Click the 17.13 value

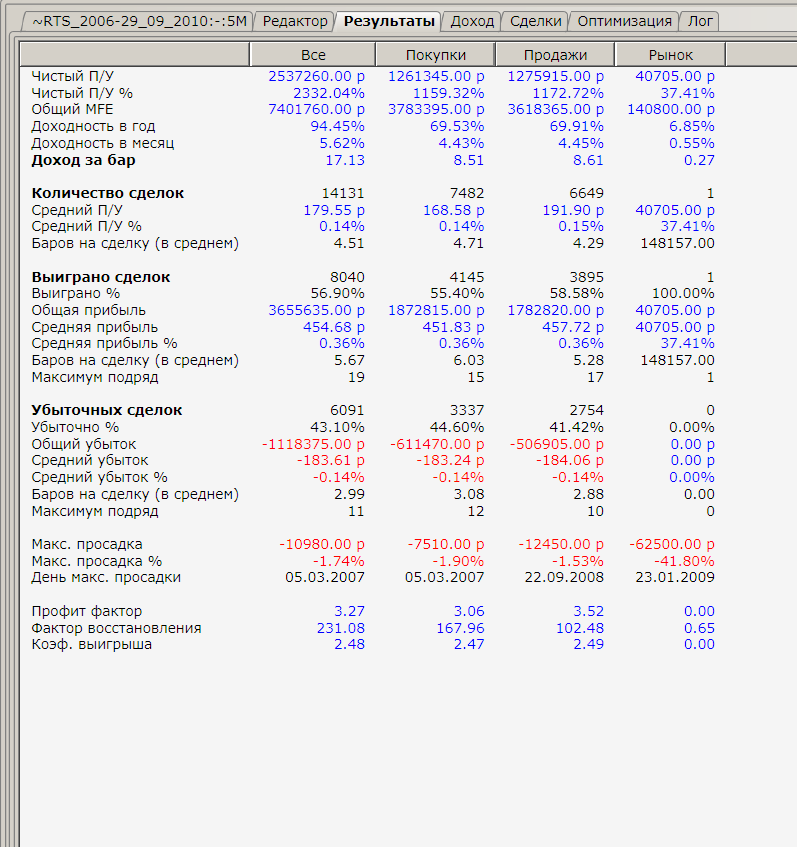345,160
